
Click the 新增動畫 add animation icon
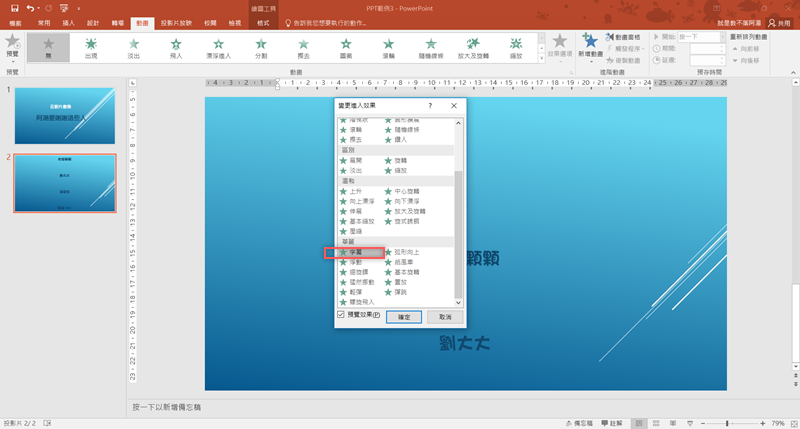[x=590, y=46]
